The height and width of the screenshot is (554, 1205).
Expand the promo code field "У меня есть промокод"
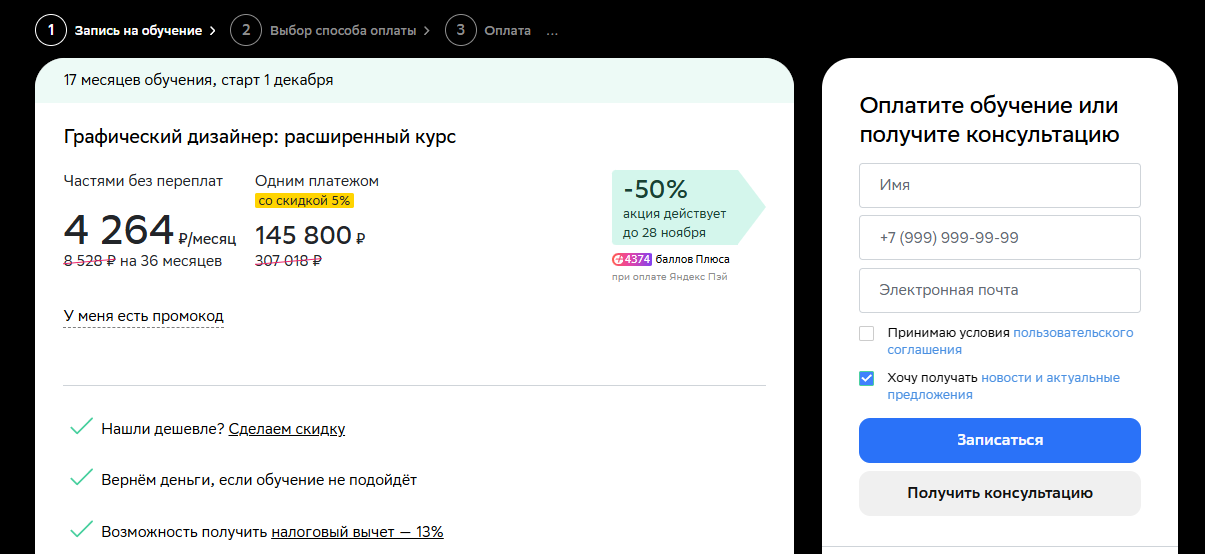point(143,316)
